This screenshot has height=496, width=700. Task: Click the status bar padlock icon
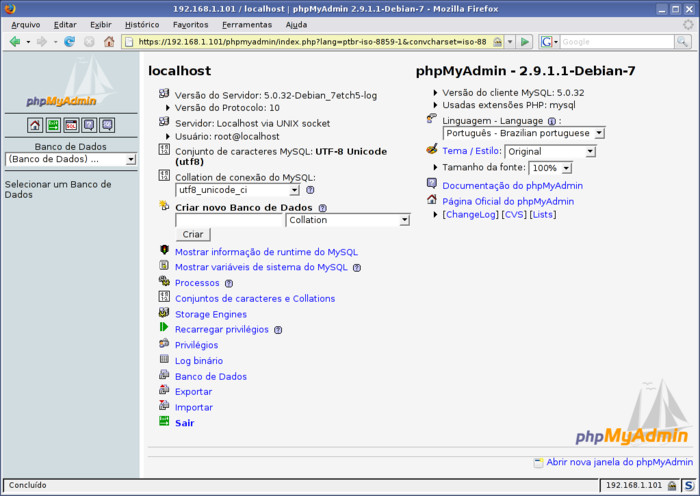point(671,485)
